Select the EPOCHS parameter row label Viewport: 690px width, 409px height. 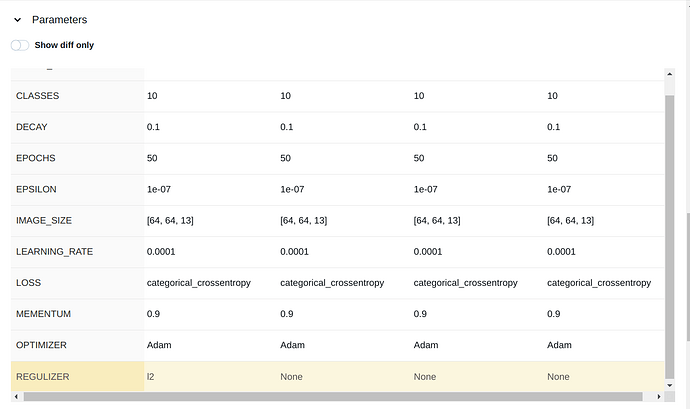pyautogui.click(x=36, y=158)
